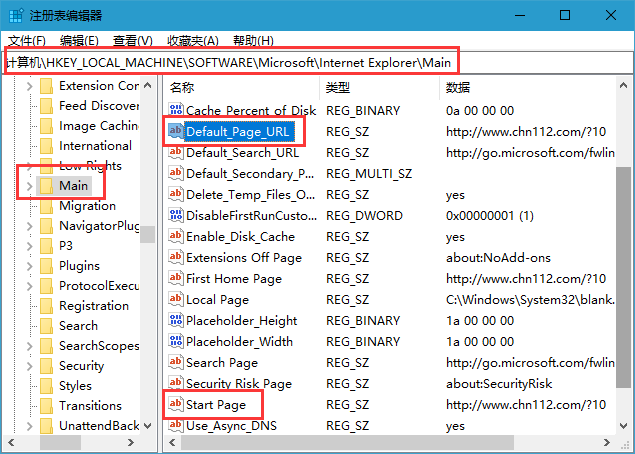Expand the Main key chevron
This screenshot has width=635, height=454.
click(29, 186)
